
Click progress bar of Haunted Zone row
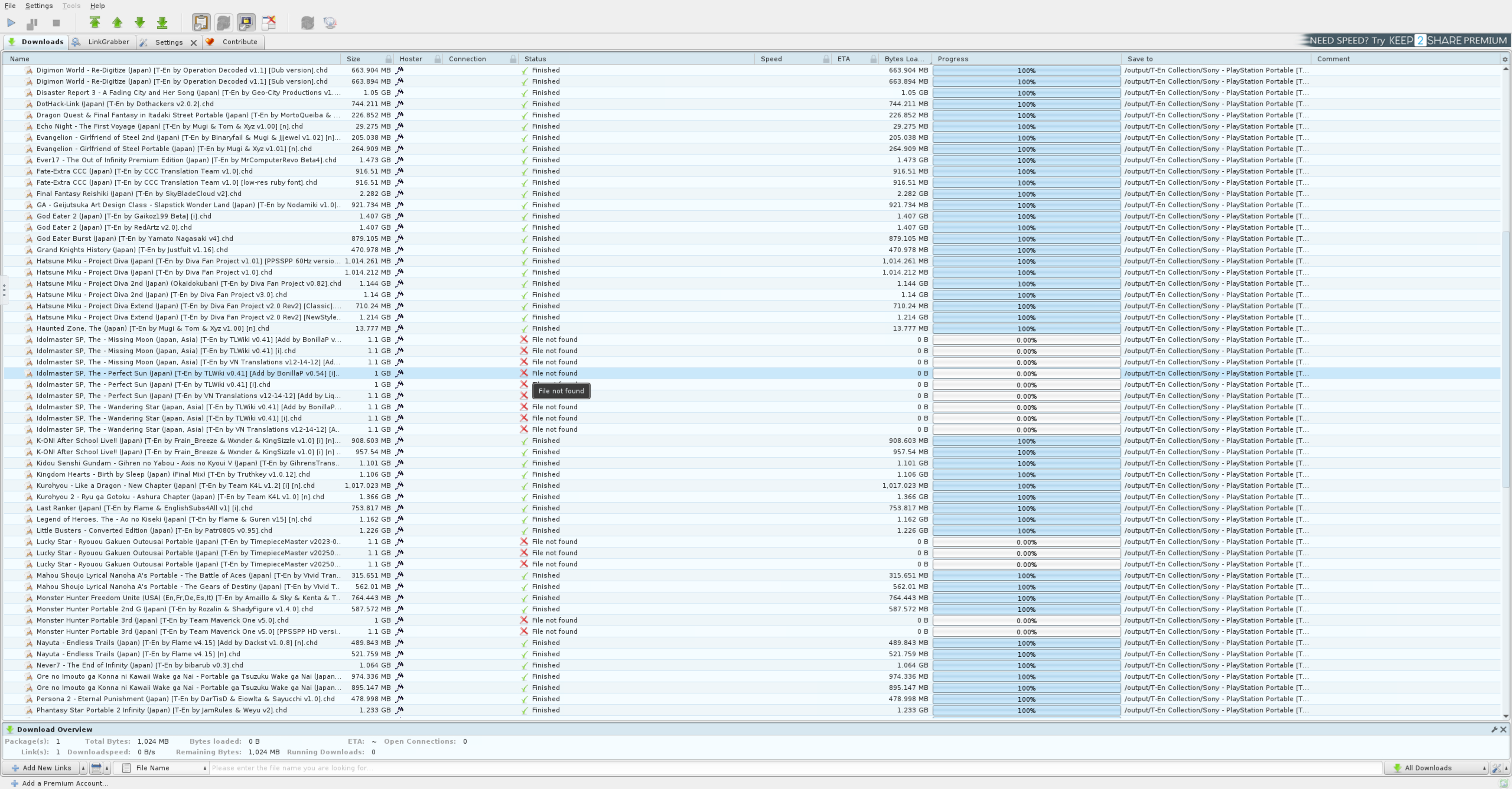coord(1026,329)
